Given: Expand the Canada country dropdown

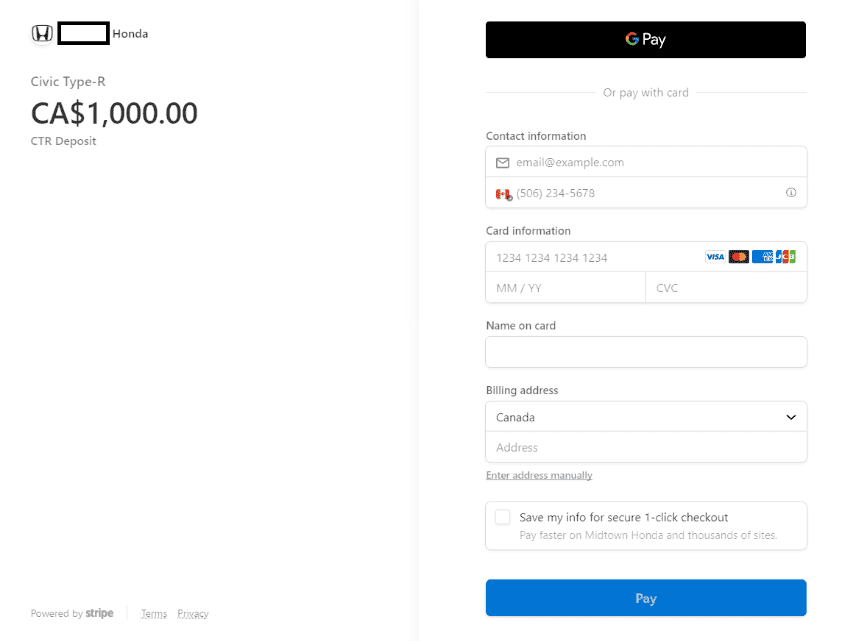Looking at the screenshot, I should click(x=646, y=417).
